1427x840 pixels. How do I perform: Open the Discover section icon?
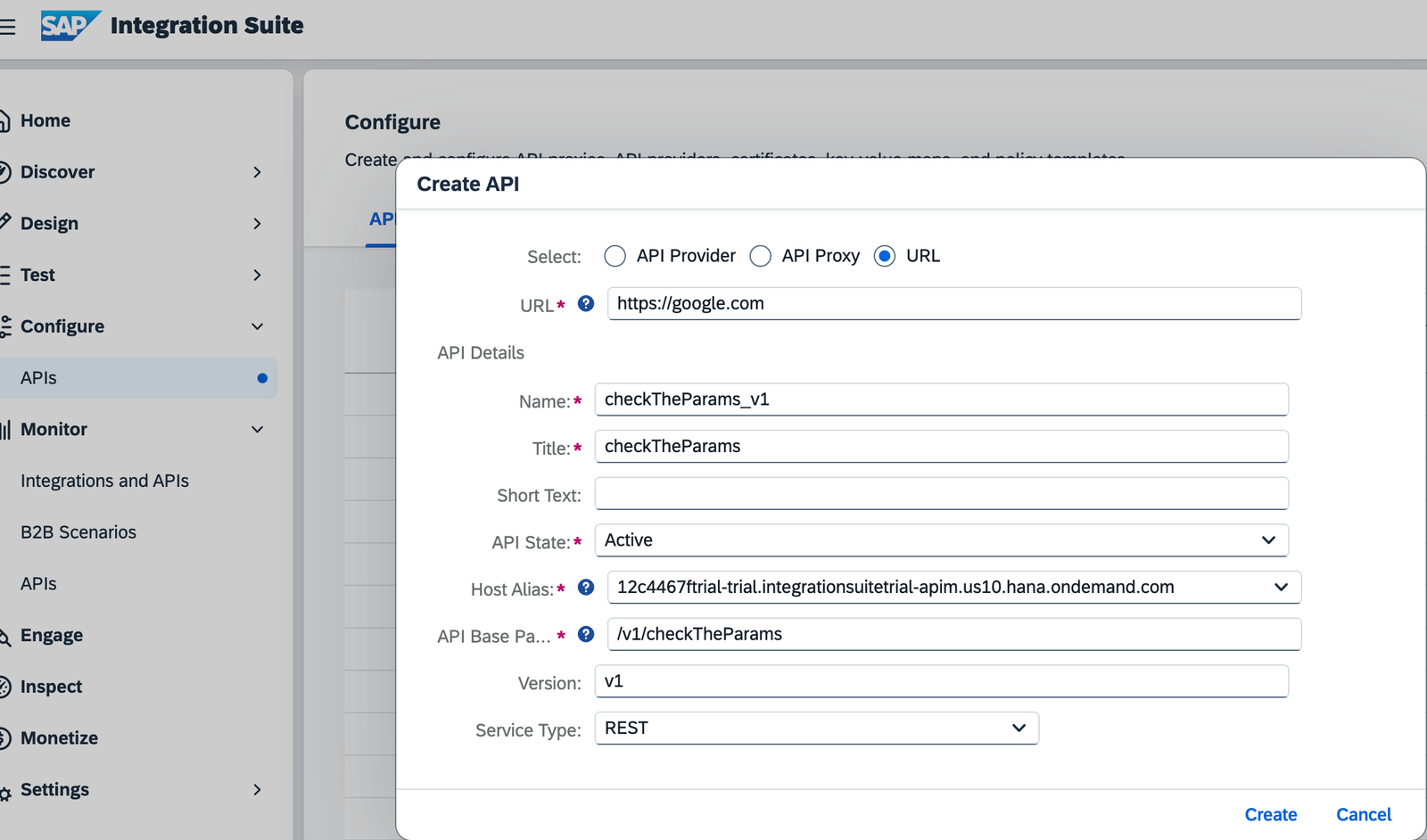(4, 171)
